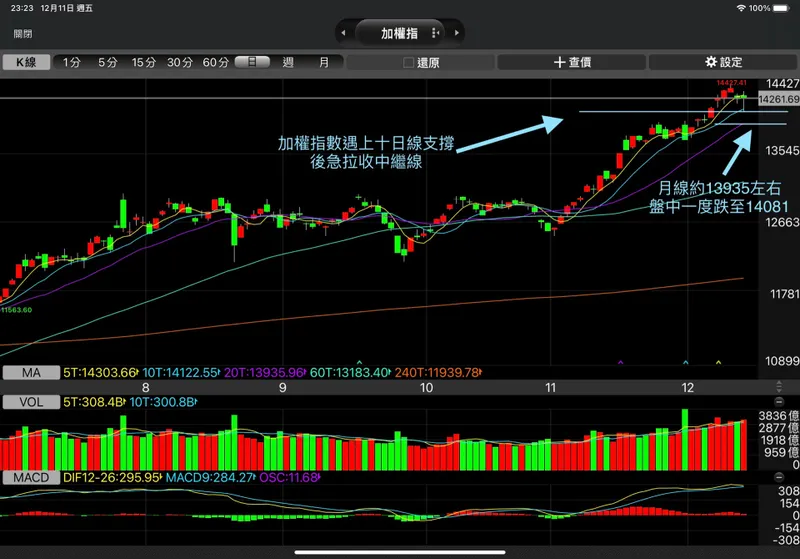Click the OSC:11.68 value
The width and height of the screenshot is (800, 559).
[289, 478]
